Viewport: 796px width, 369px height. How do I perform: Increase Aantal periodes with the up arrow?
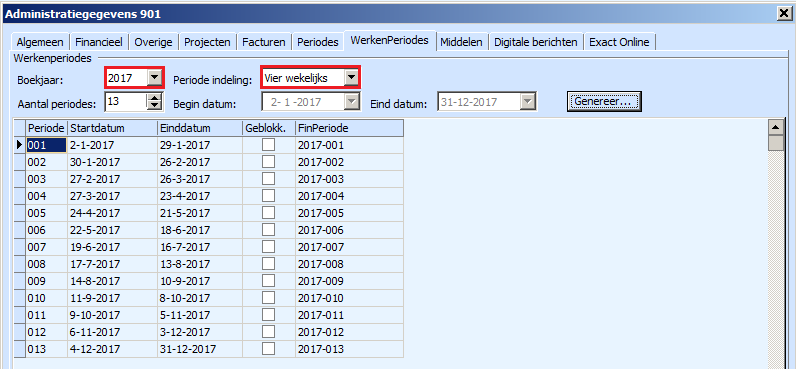(x=154, y=98)
